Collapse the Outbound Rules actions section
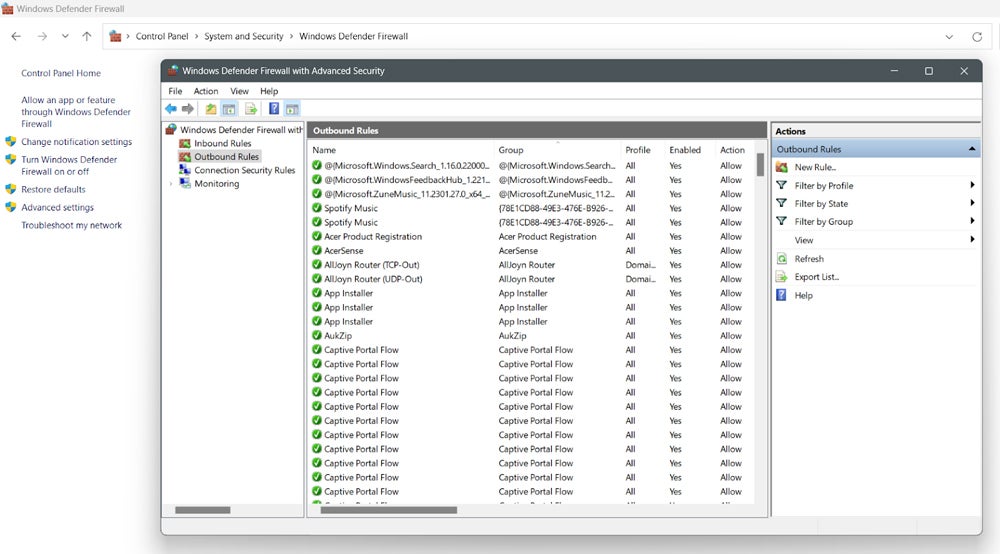Viewport: 1000px width, 554px height. coord(972,149)
